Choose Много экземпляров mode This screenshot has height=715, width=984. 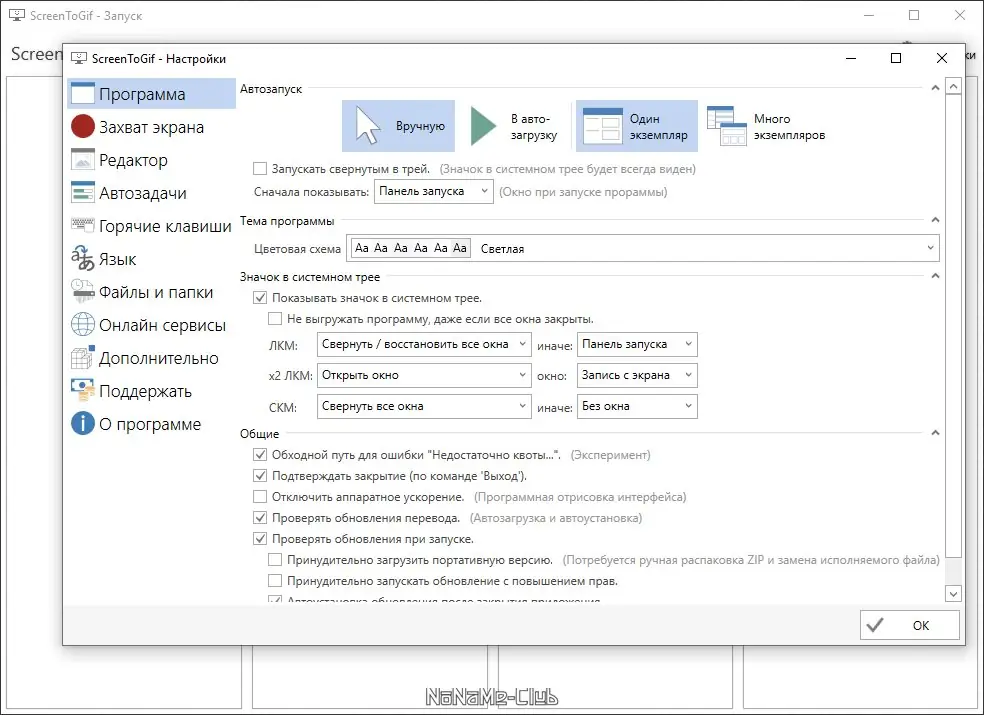coord(766,126)
